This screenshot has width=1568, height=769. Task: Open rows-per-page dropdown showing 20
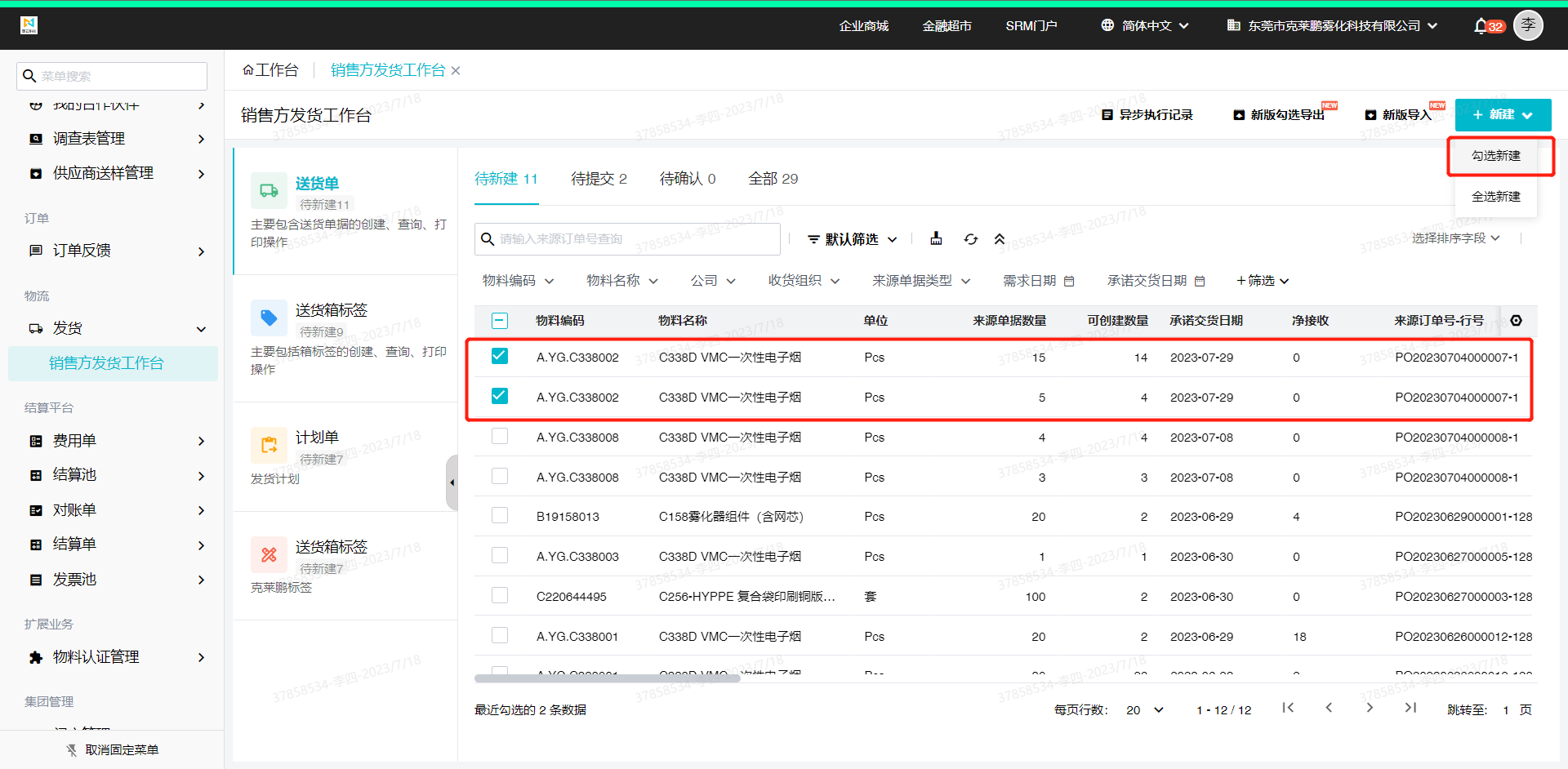1144,710
